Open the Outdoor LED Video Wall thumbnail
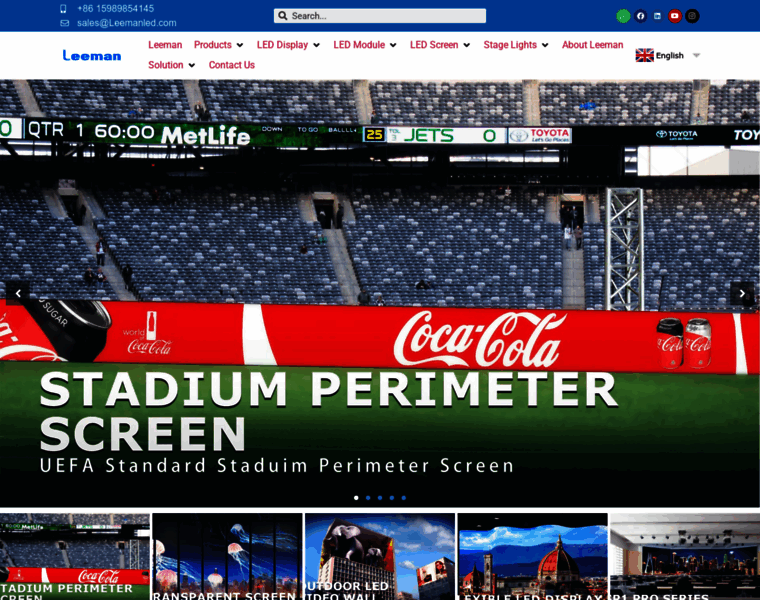 click(380, 556)
